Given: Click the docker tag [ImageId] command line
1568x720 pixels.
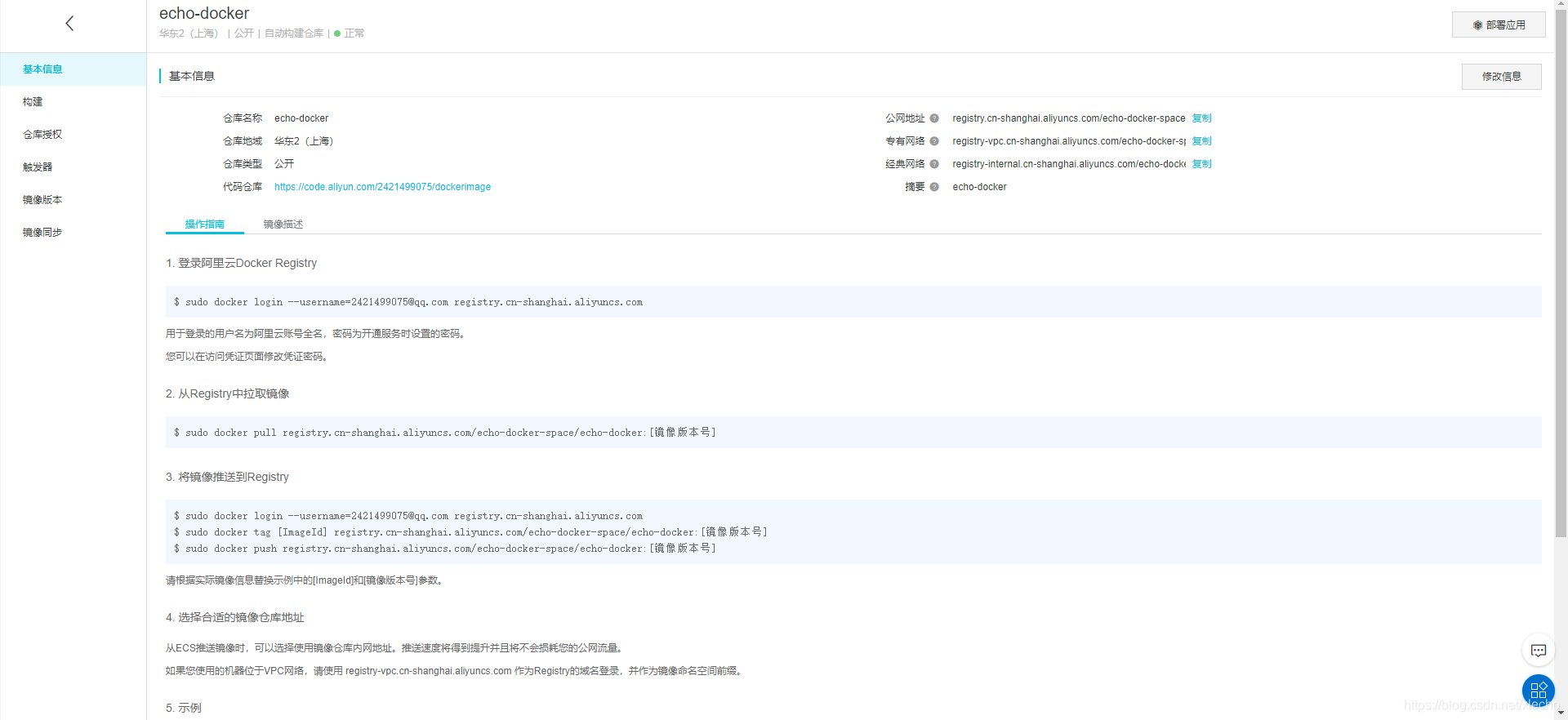Looking at the screenshot, I should pos(470,532).
